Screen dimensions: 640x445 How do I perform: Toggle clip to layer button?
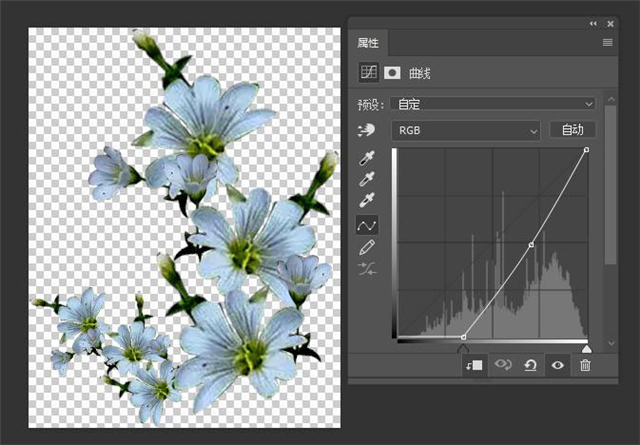click(474, 365)
